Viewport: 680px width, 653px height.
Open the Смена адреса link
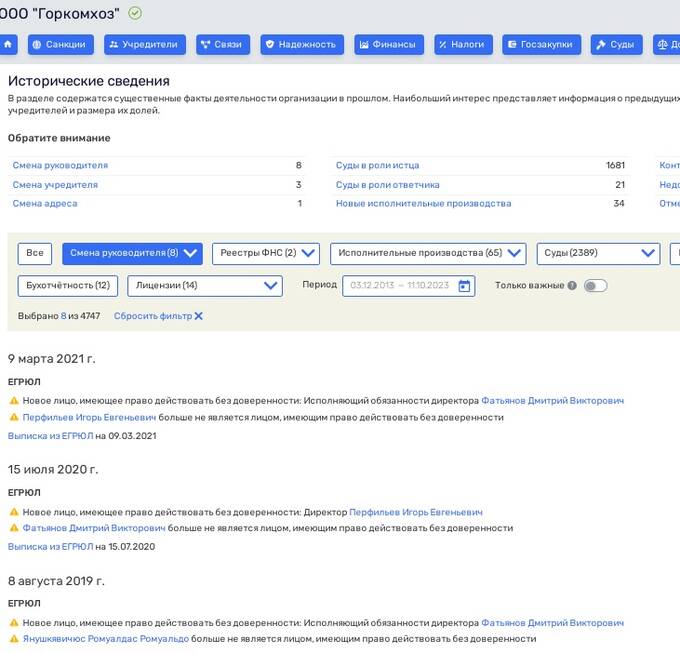point(45,203)
